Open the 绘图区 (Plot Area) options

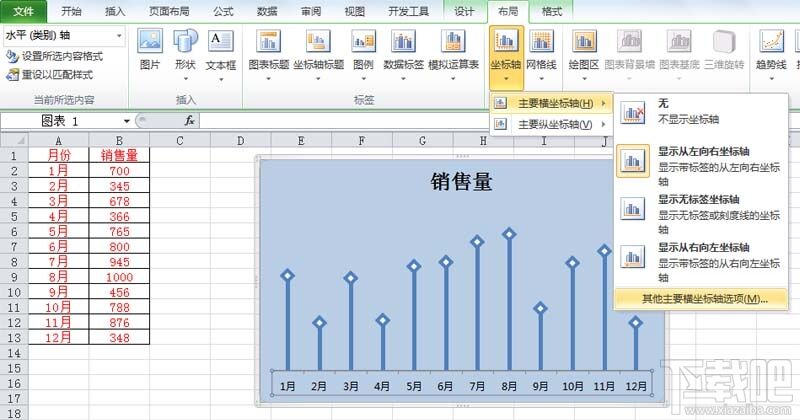pyautogui.click(x=584, y=54)
